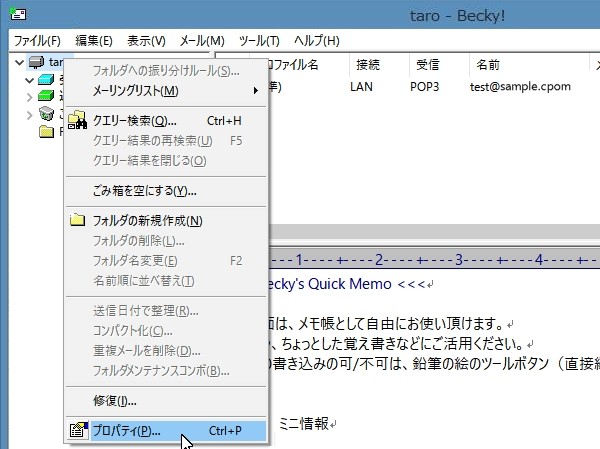Click the binoculars icon for クエリー検索
The image size is (600, 449).
[78, 121]
